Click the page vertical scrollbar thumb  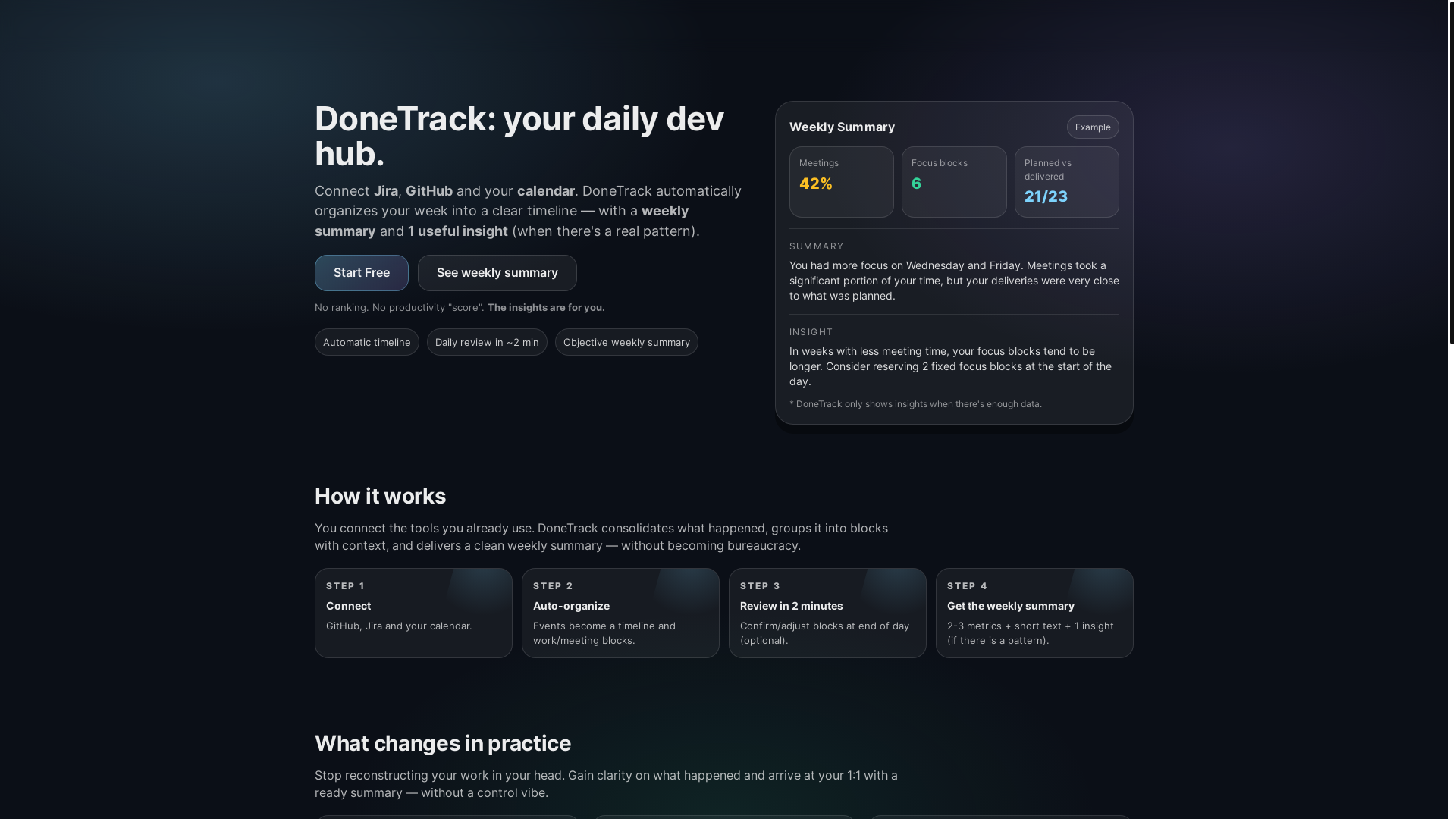coord(1452,173)
